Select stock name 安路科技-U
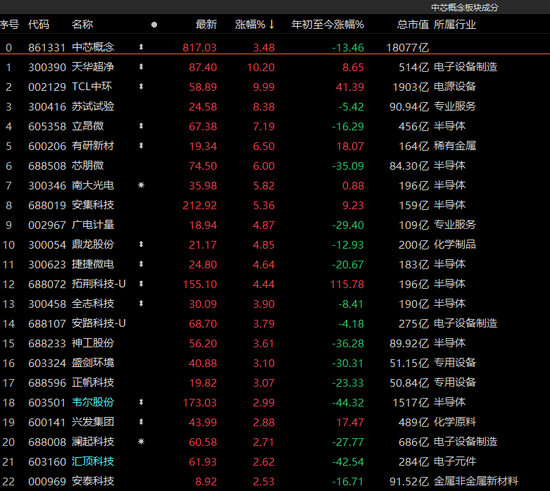This screenshot has width=550, height=491. (x=99, y=323)
